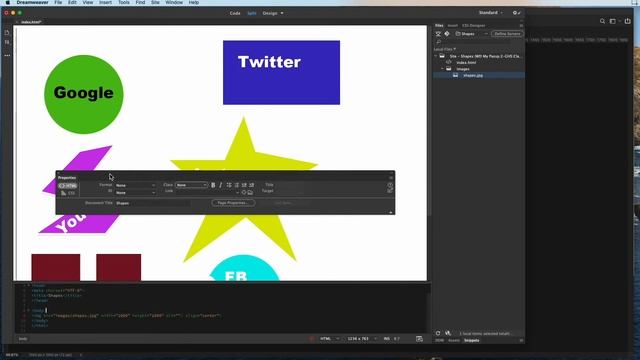Select shapes.jpg in the Files panel
This screenshot has width=640, height=360.
coord(473,76)
